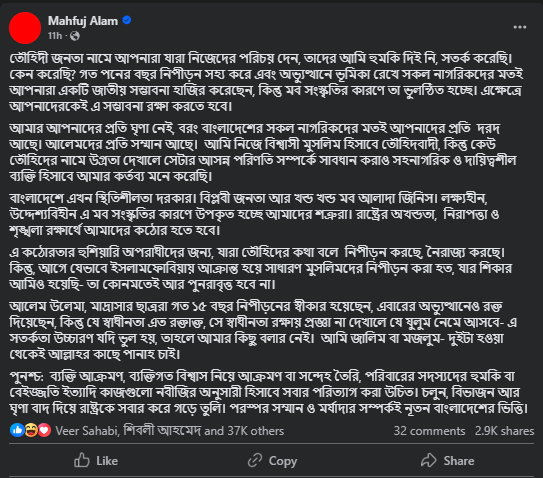543x478 pixels.
Task: Click the red profile picture avatar
Action: 25,28
